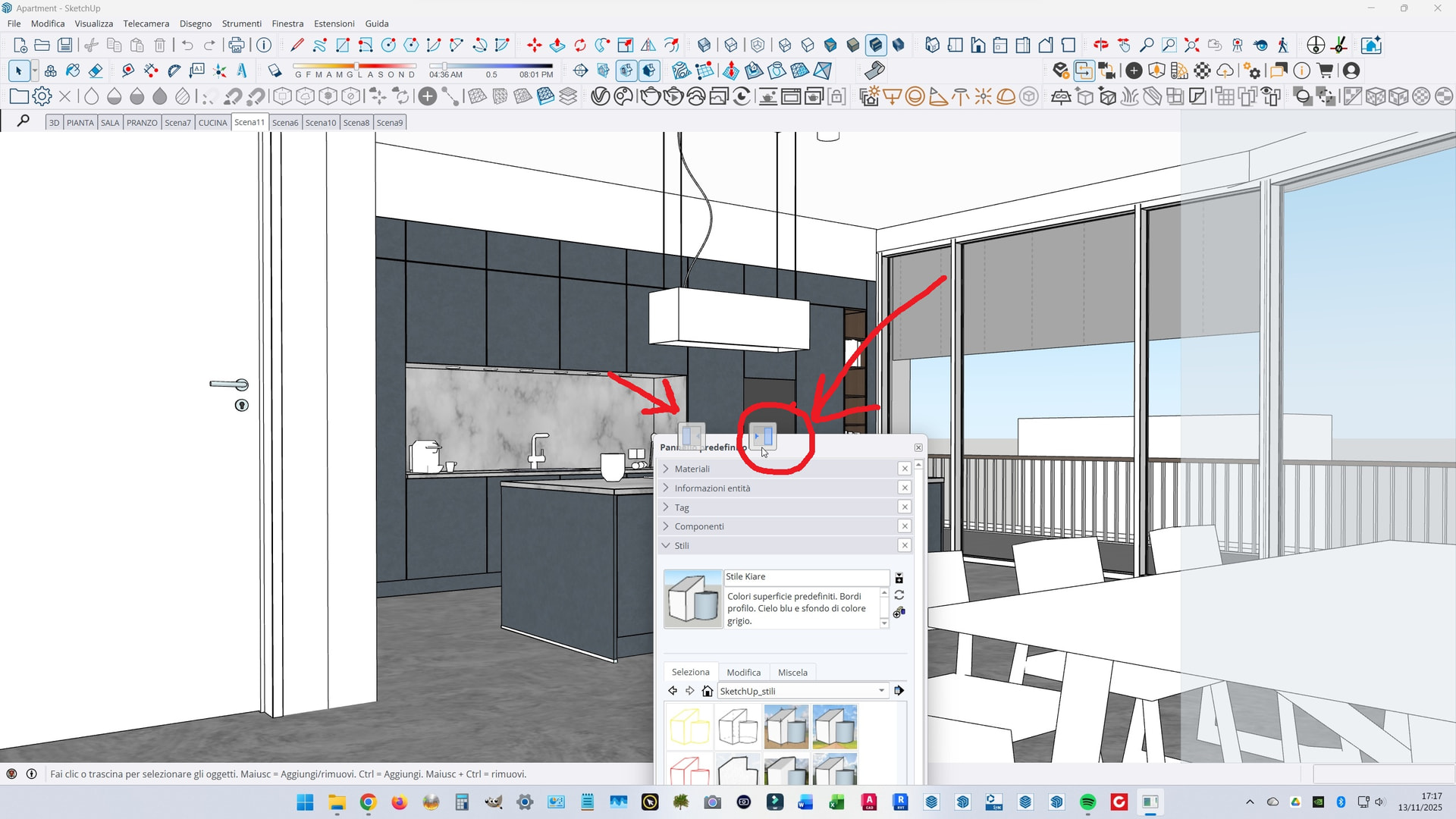Click the Print icon in toolbar
The image size is (1456, 819).
coord(237,45)
